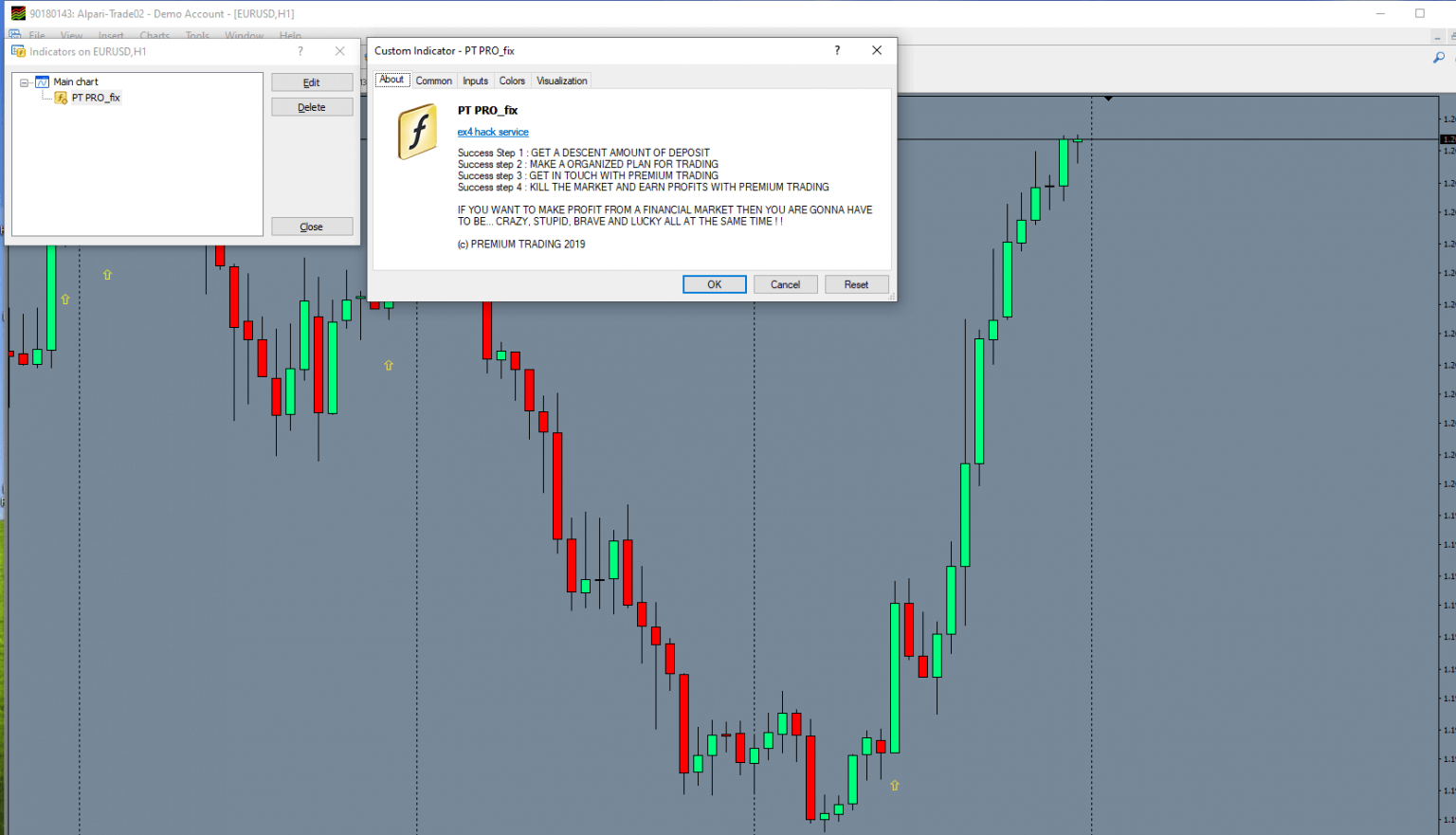Click the chart document icon left of File

pos(14,35)
